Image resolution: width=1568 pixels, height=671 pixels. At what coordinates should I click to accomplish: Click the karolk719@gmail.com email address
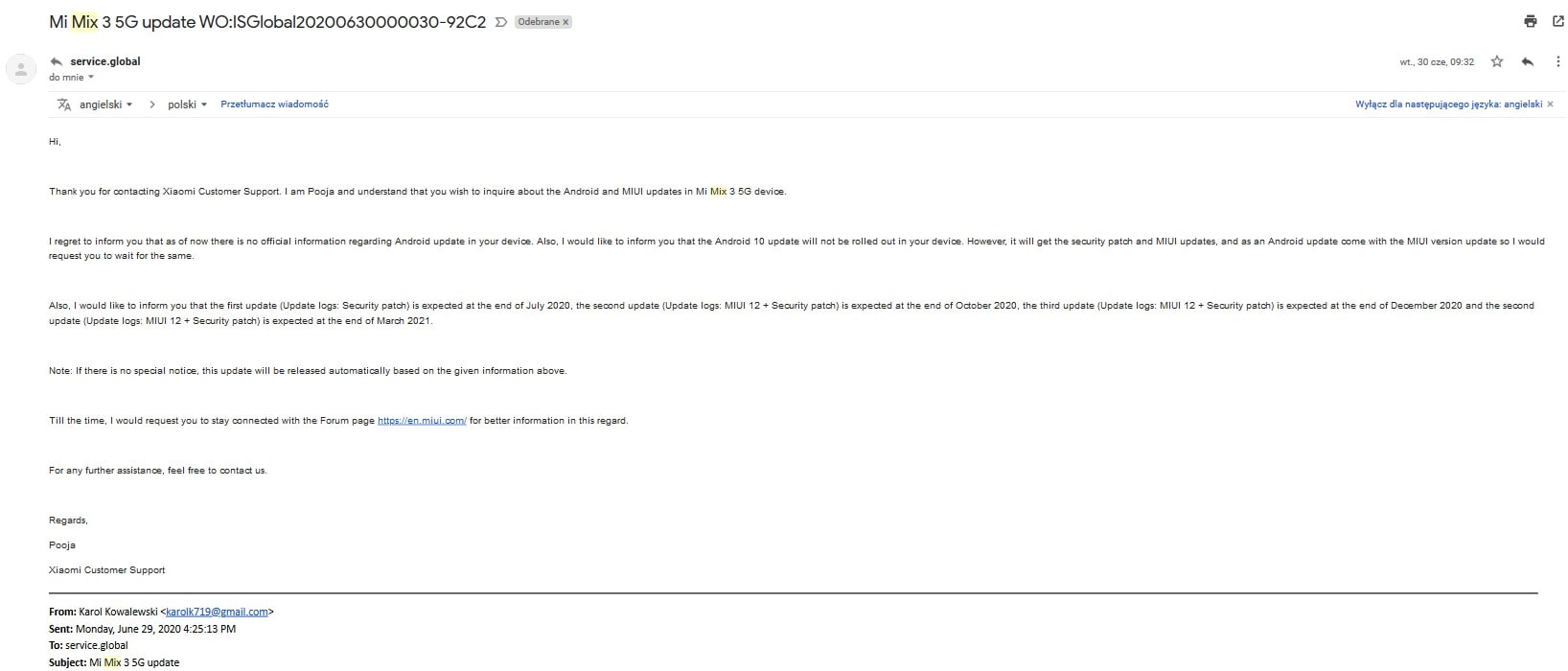pyautogui.click(x=217, y=612)
